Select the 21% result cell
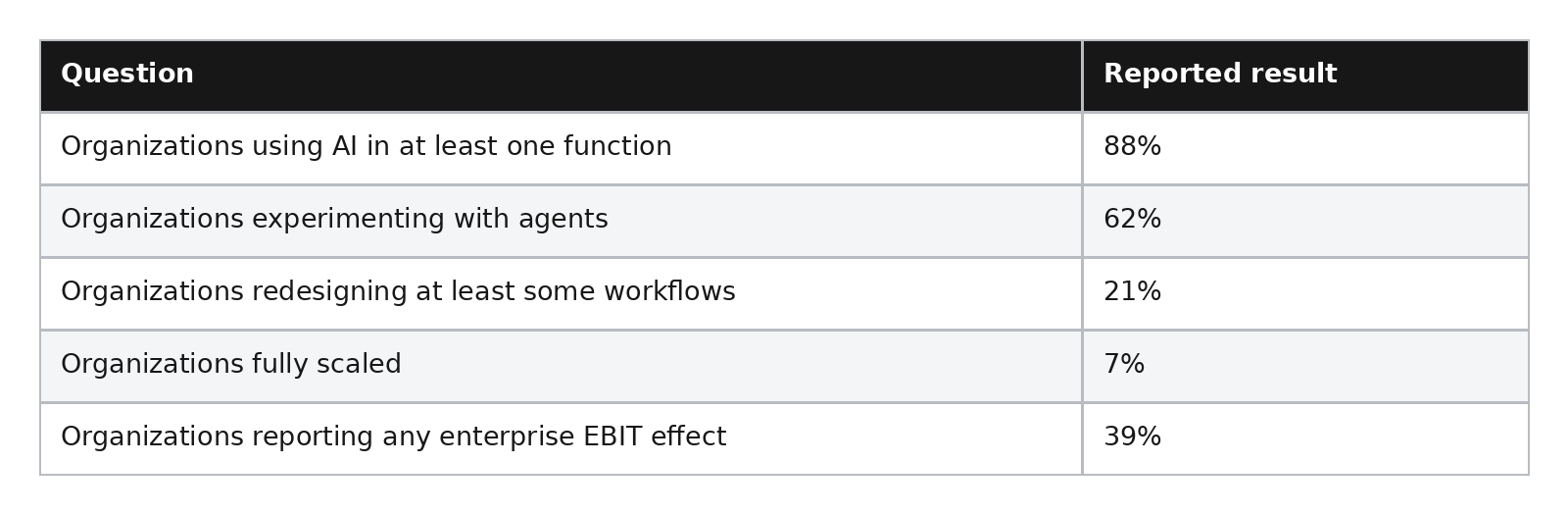This screenshot has height=514, width=1568. (1305, 293)
